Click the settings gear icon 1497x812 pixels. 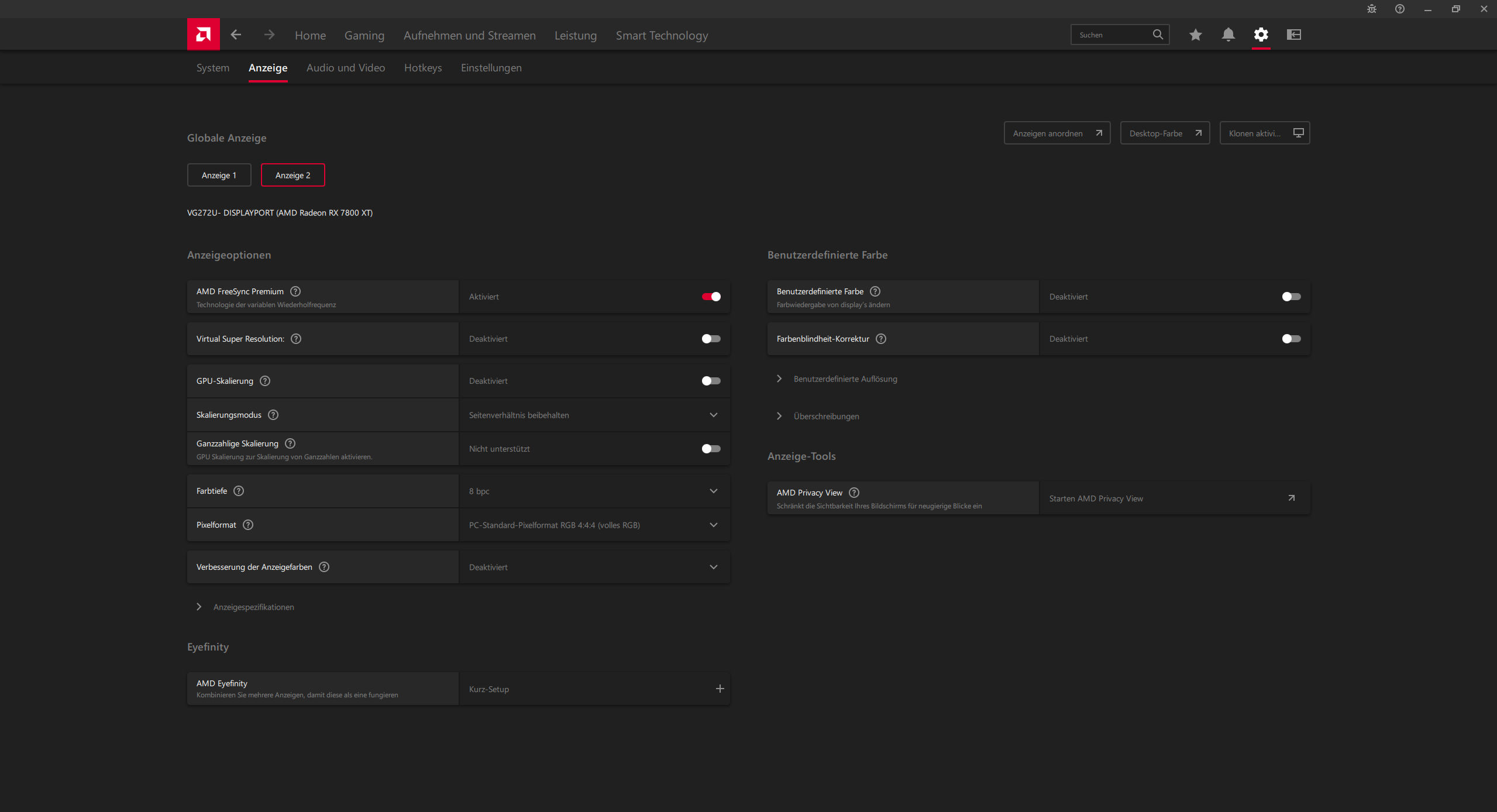[1261, 35]
